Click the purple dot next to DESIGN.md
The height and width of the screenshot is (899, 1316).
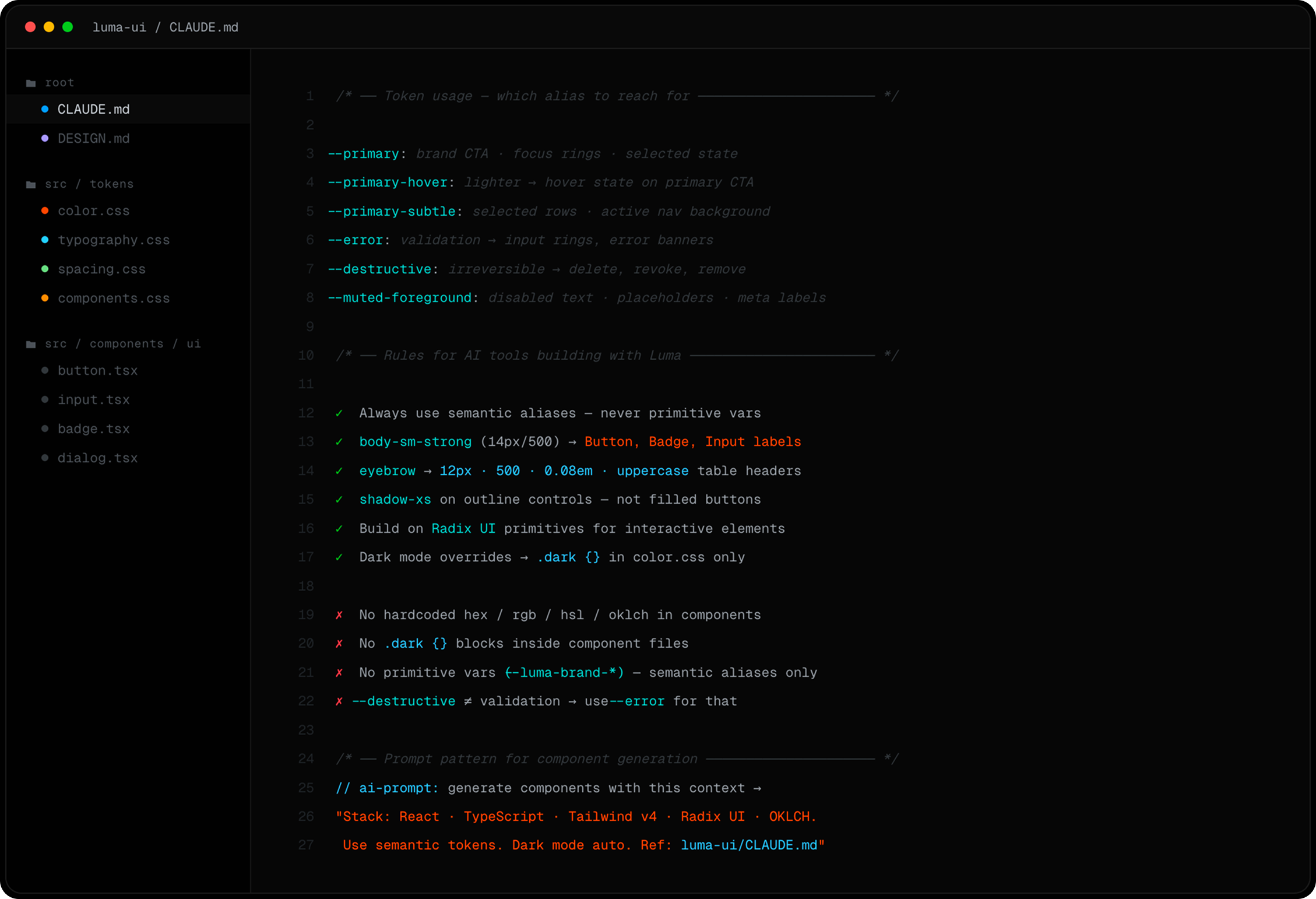pyautogui.click(x=45, y=138)
